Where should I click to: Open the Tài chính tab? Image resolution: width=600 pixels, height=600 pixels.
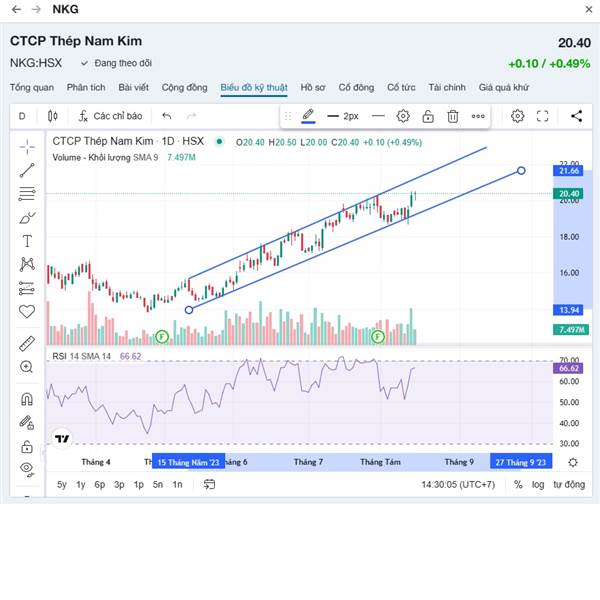point(447,88)
